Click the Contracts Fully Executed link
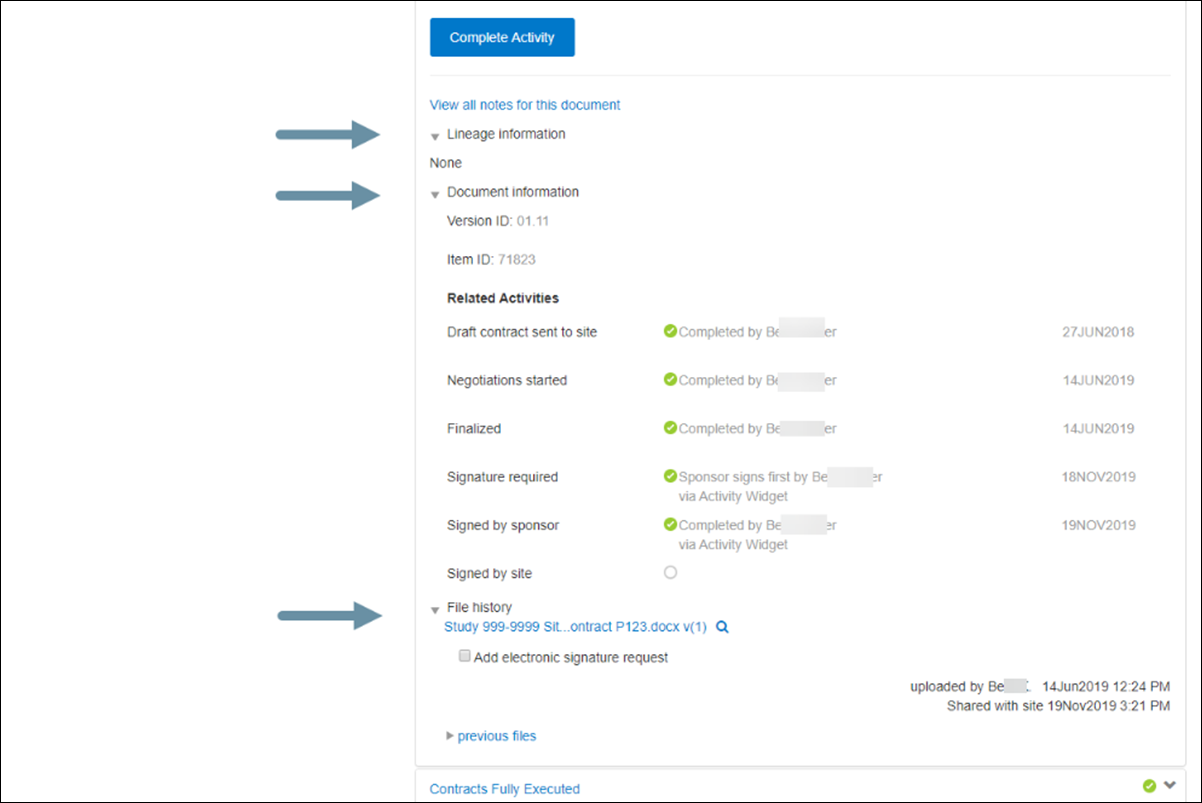 coord(504,788)
